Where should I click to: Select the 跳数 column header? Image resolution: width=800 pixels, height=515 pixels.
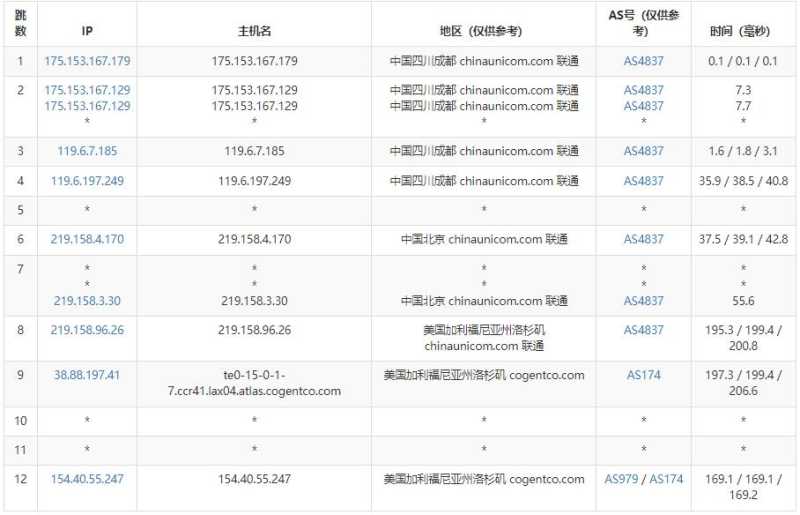point(20,23)
